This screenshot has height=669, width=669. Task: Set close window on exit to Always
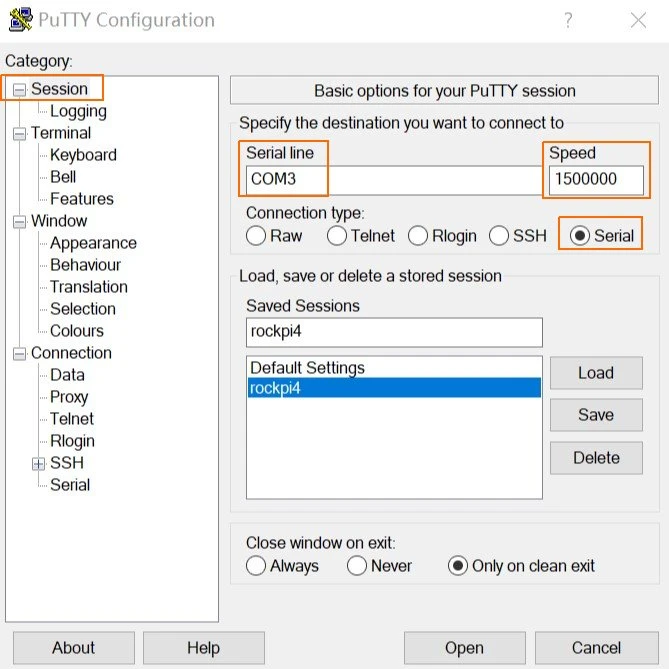256,566
